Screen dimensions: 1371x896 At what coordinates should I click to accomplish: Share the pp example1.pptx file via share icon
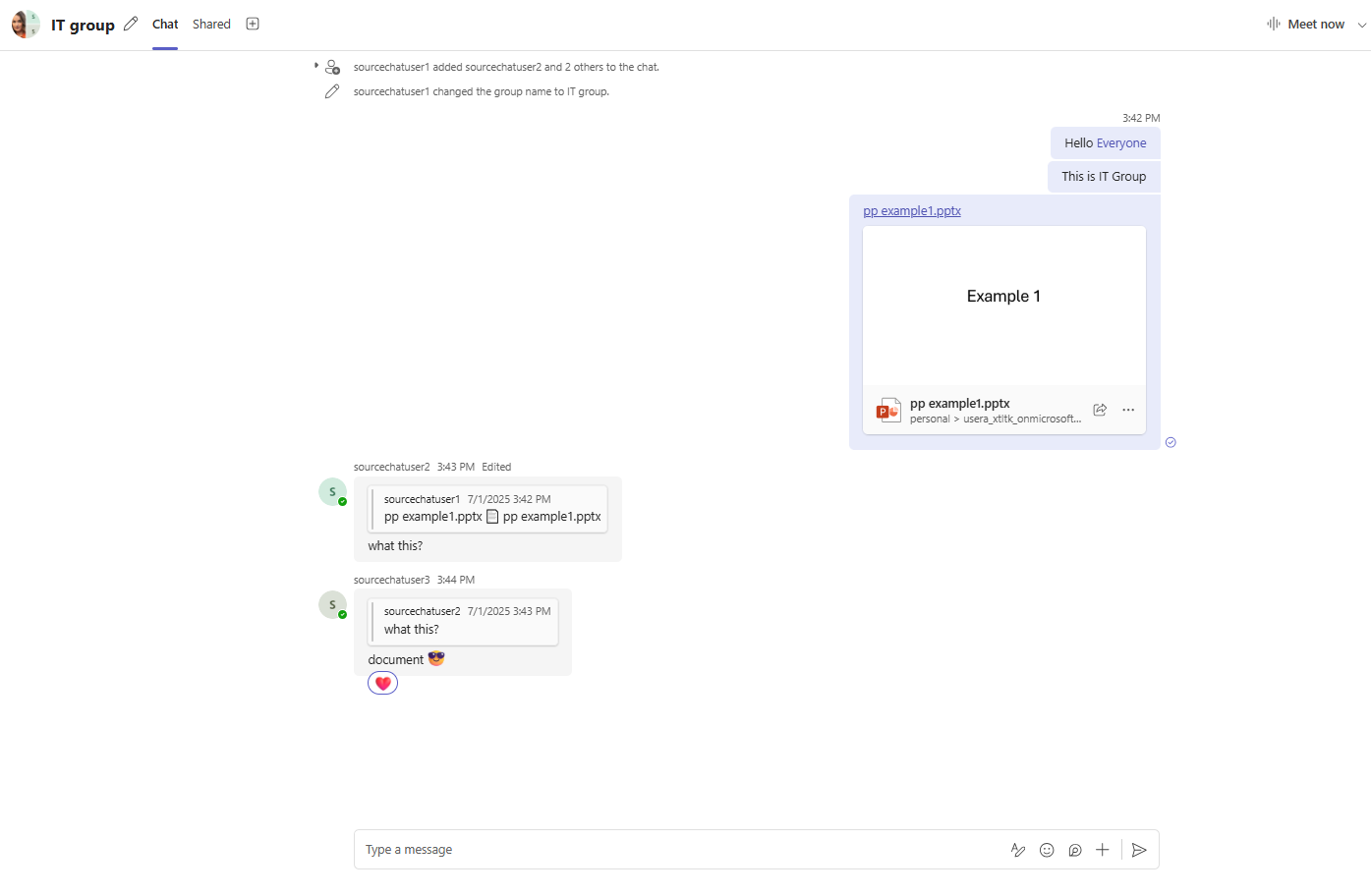coord(1100,410)
